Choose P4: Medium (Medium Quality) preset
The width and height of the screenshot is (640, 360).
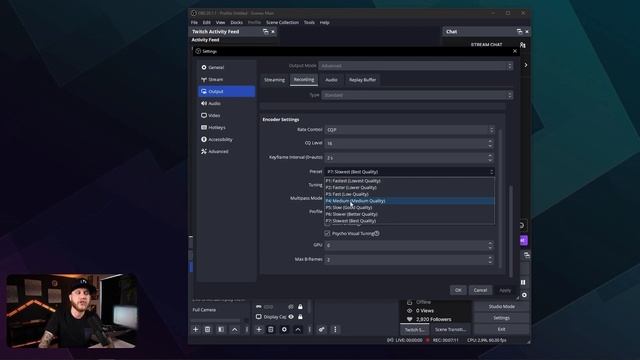tap(409, 201)
